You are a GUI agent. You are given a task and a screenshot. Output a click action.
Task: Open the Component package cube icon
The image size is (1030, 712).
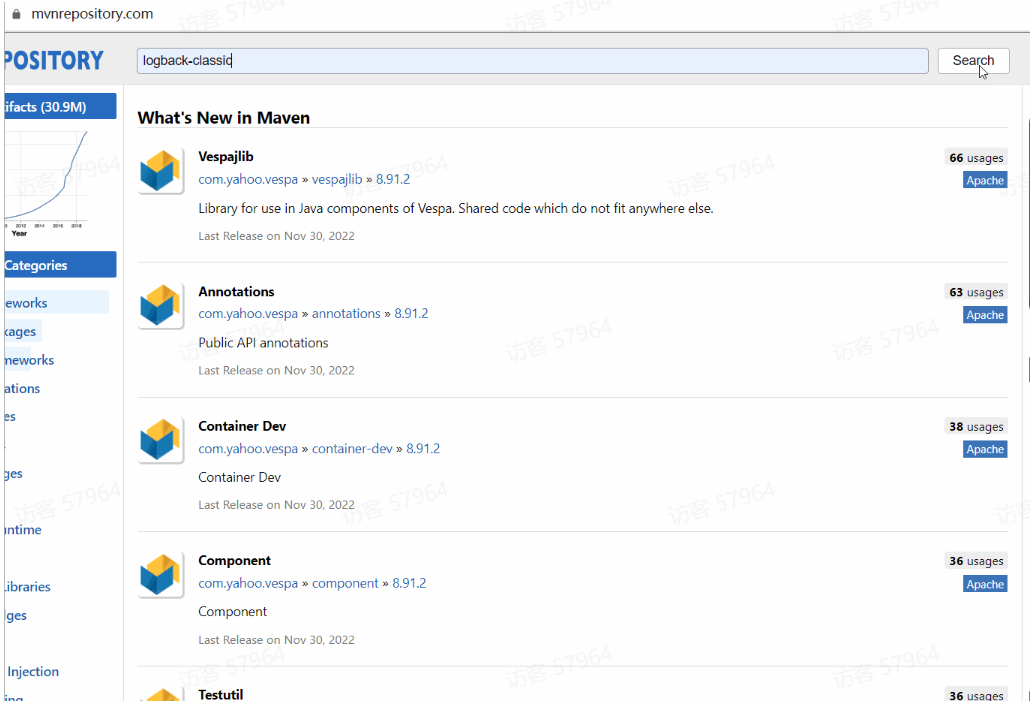coord(160,575)
